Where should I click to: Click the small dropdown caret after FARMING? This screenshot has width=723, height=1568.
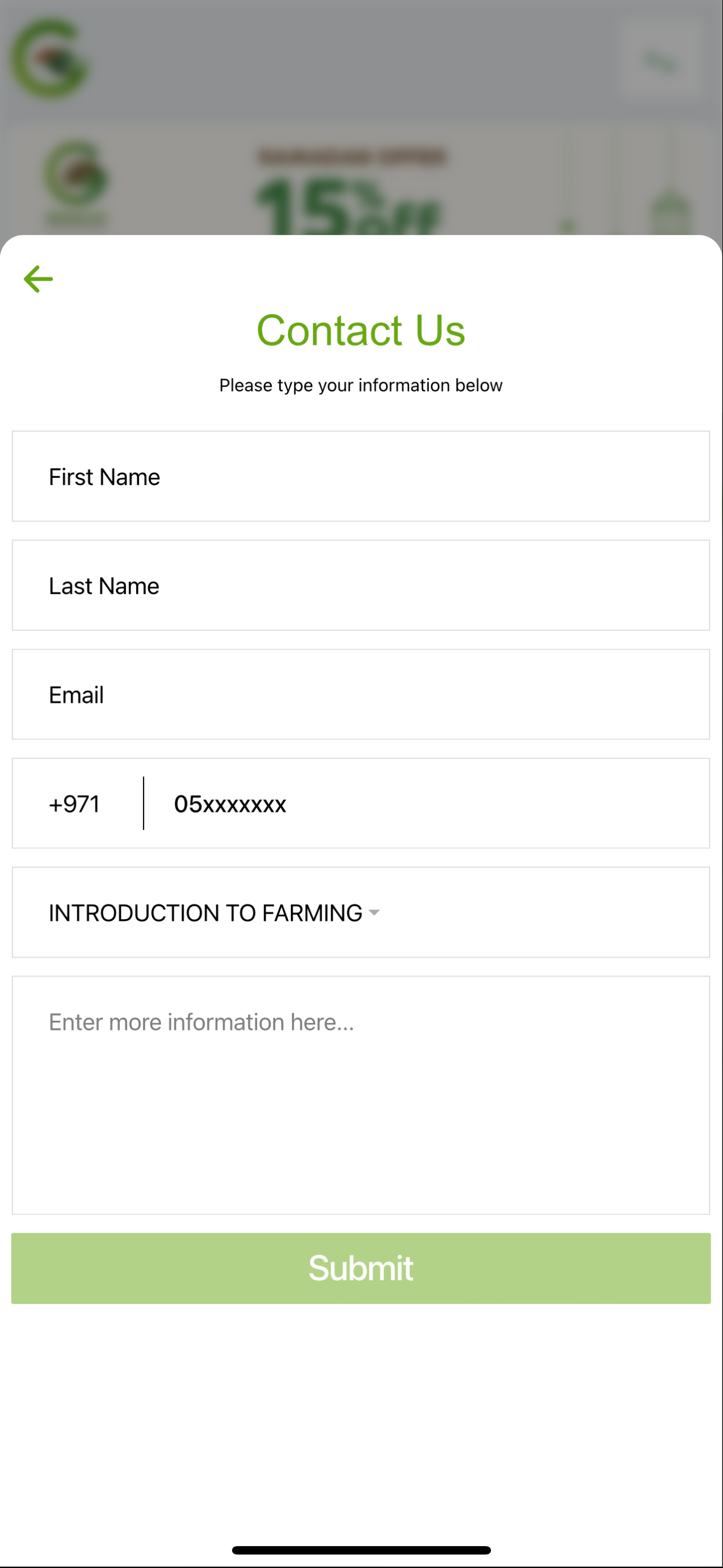pos(374,912)
